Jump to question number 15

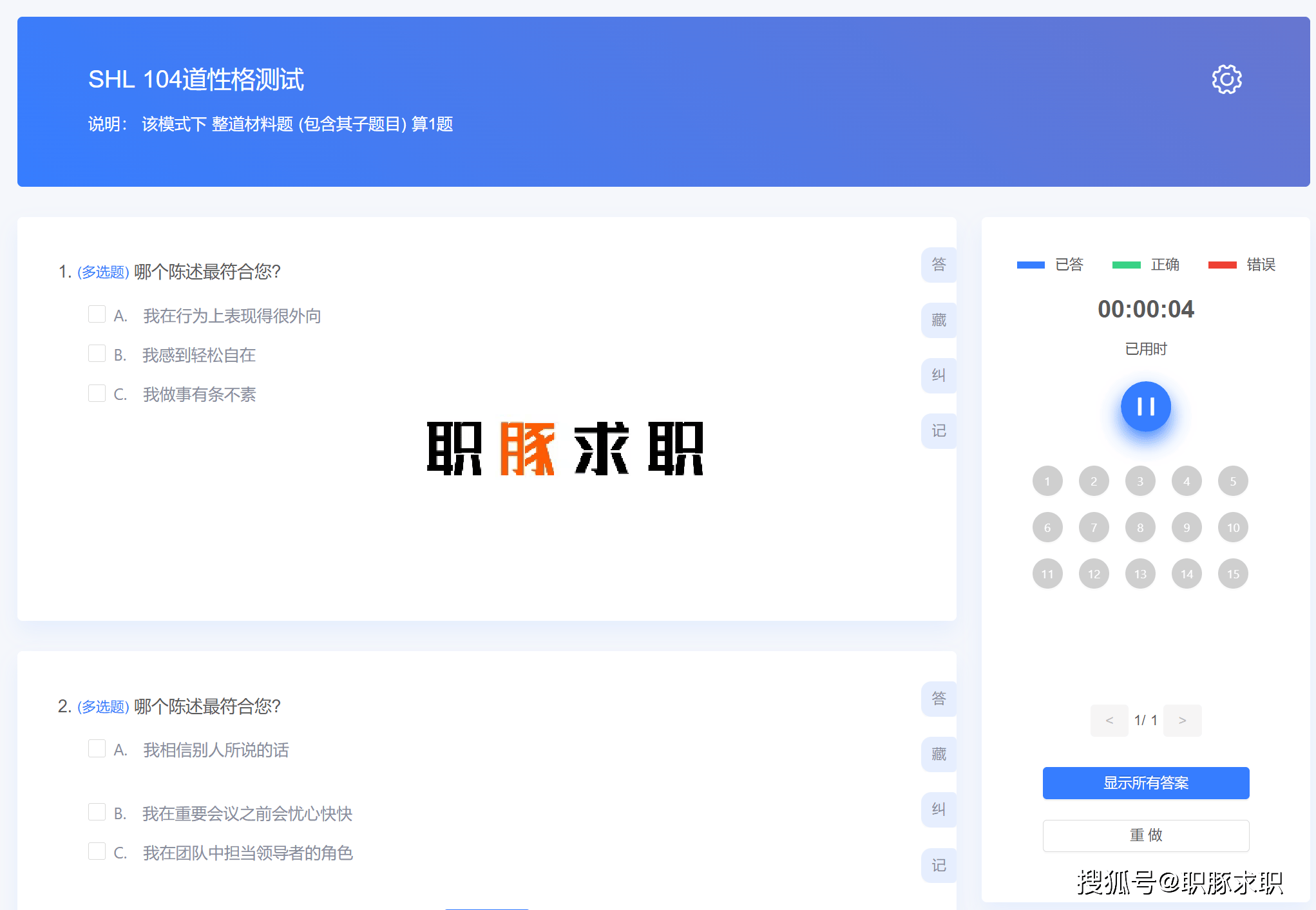pyautogui.click(x=1233, y=574)
